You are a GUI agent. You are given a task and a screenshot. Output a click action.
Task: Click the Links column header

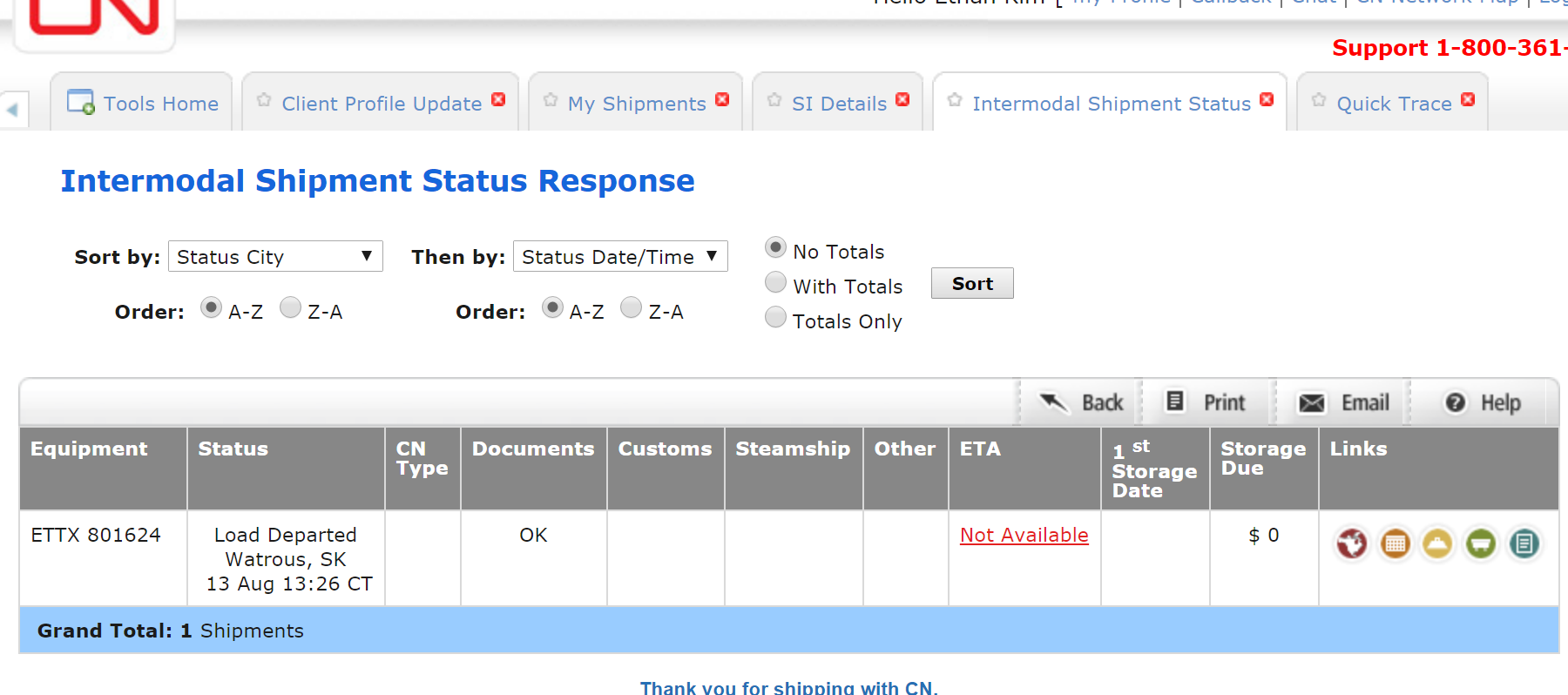tap(1439, 469)
